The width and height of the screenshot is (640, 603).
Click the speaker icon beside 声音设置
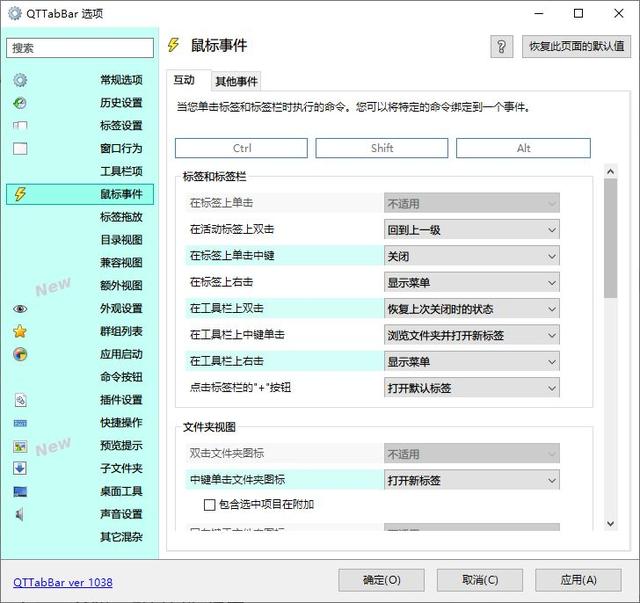(19, 514)
